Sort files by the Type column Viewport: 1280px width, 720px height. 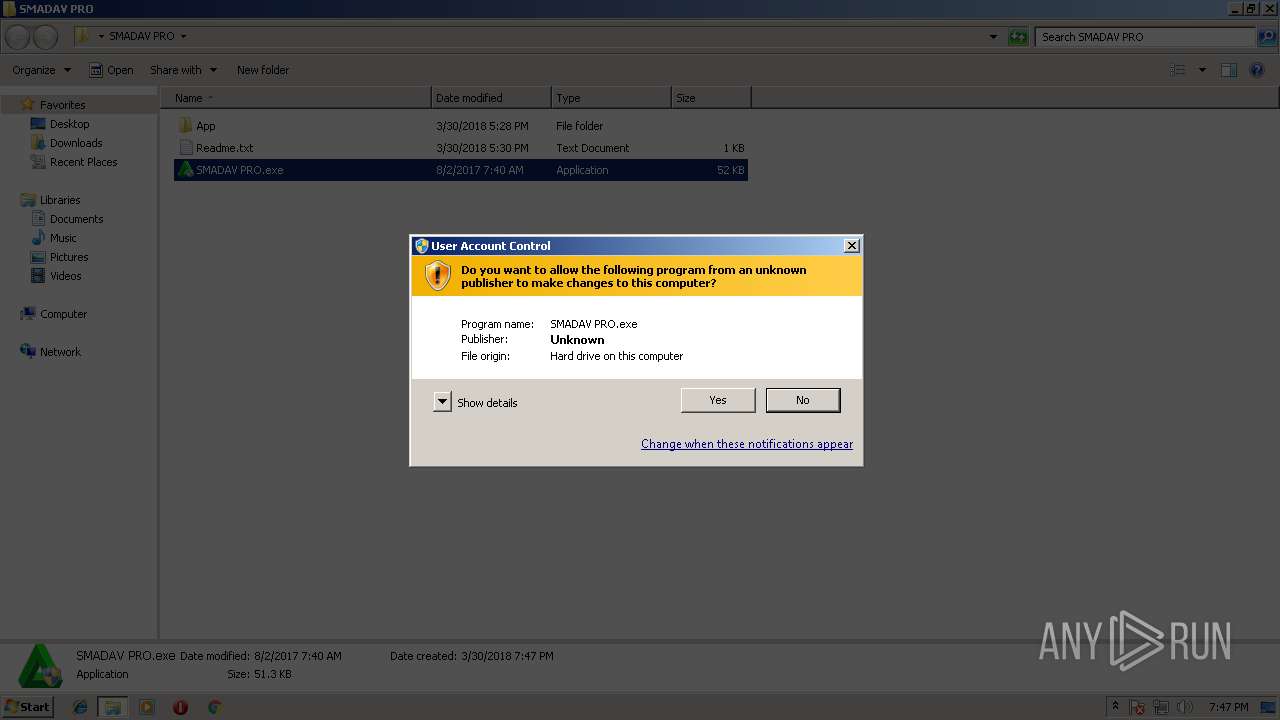click(611, 98)
